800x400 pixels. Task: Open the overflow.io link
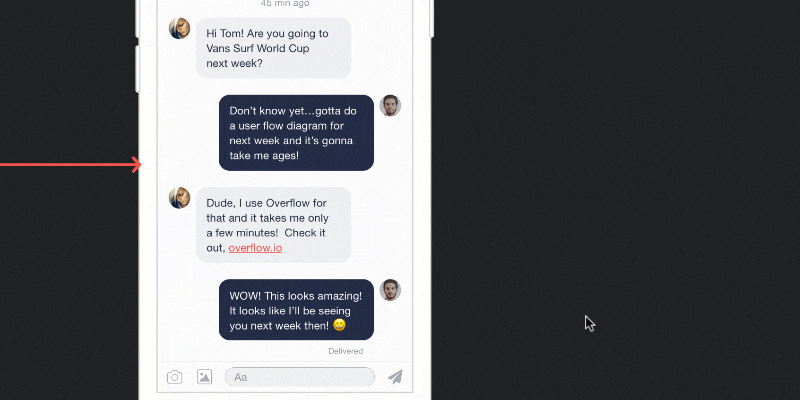click(x=255, y=248)
